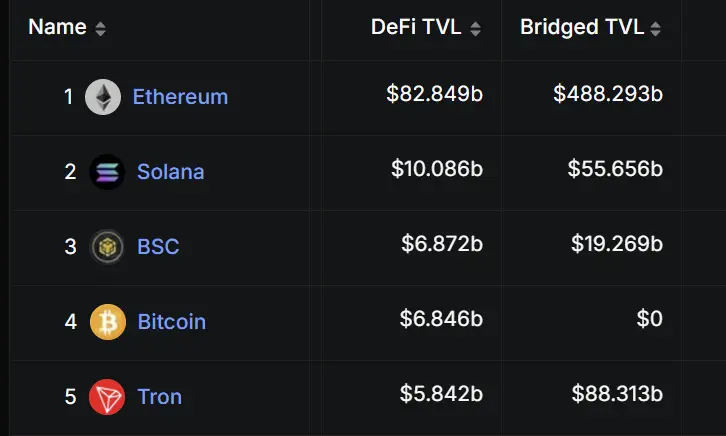Open the BSC chain link
Viewport: 726px width, 436px height.
tap(158, 247)
